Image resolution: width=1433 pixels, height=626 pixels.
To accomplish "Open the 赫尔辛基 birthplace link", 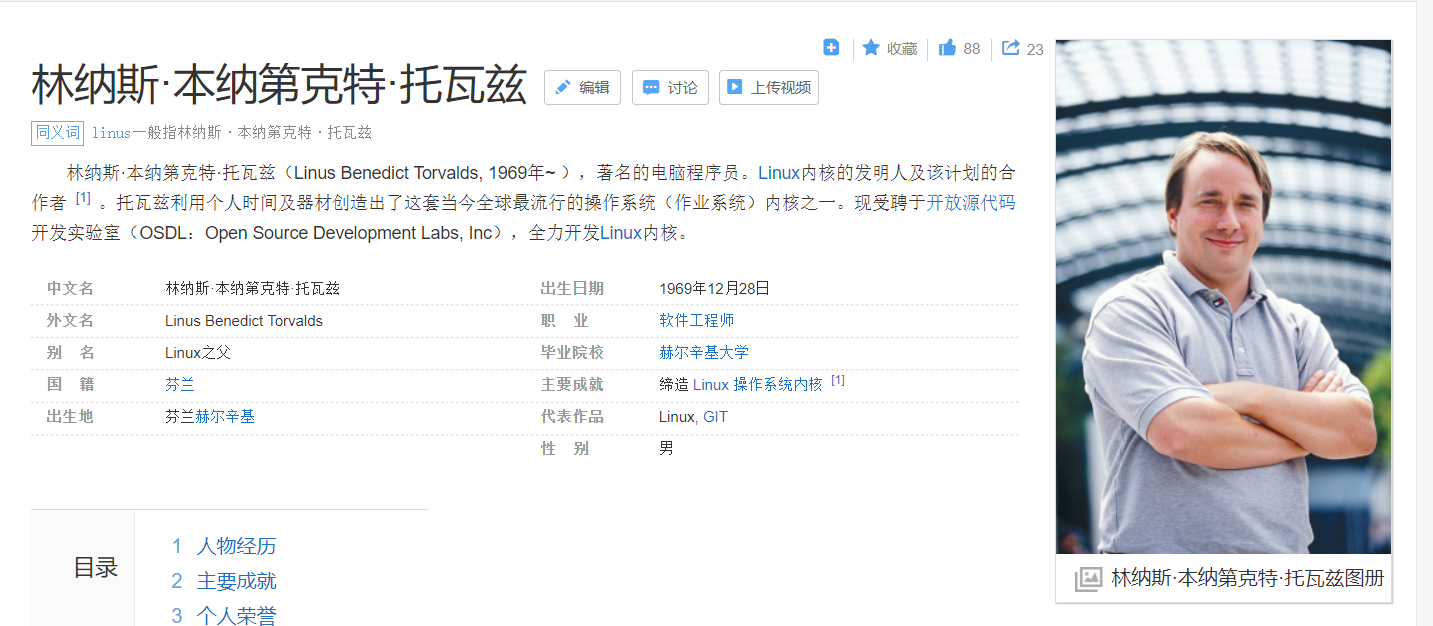I will tap(225, 416).
